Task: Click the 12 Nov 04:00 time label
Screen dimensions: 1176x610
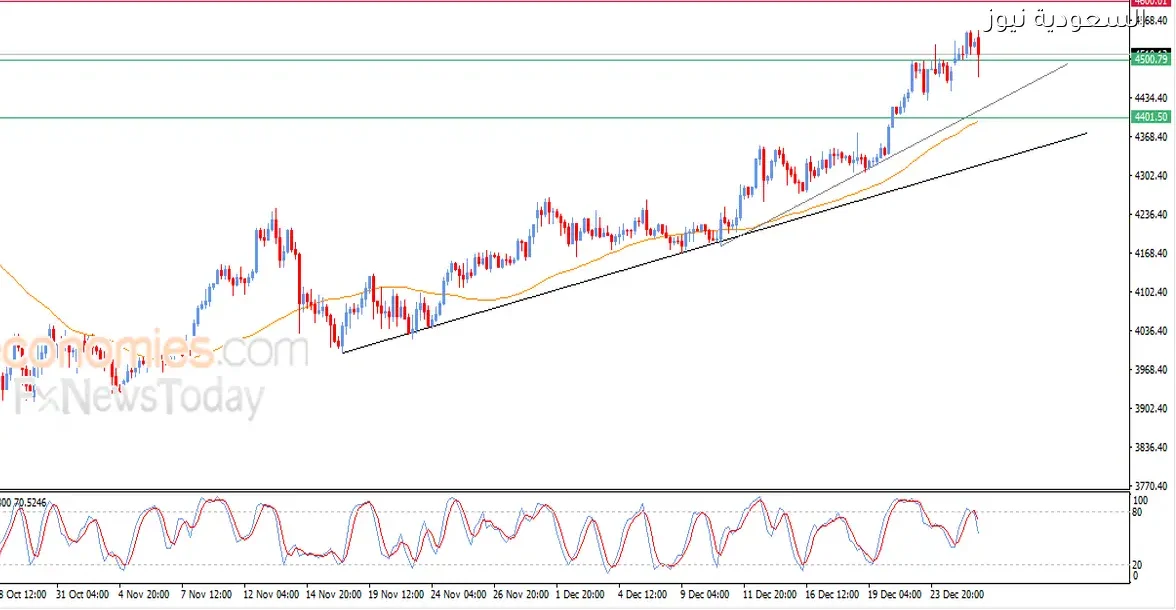Action: tap(274, 594)
